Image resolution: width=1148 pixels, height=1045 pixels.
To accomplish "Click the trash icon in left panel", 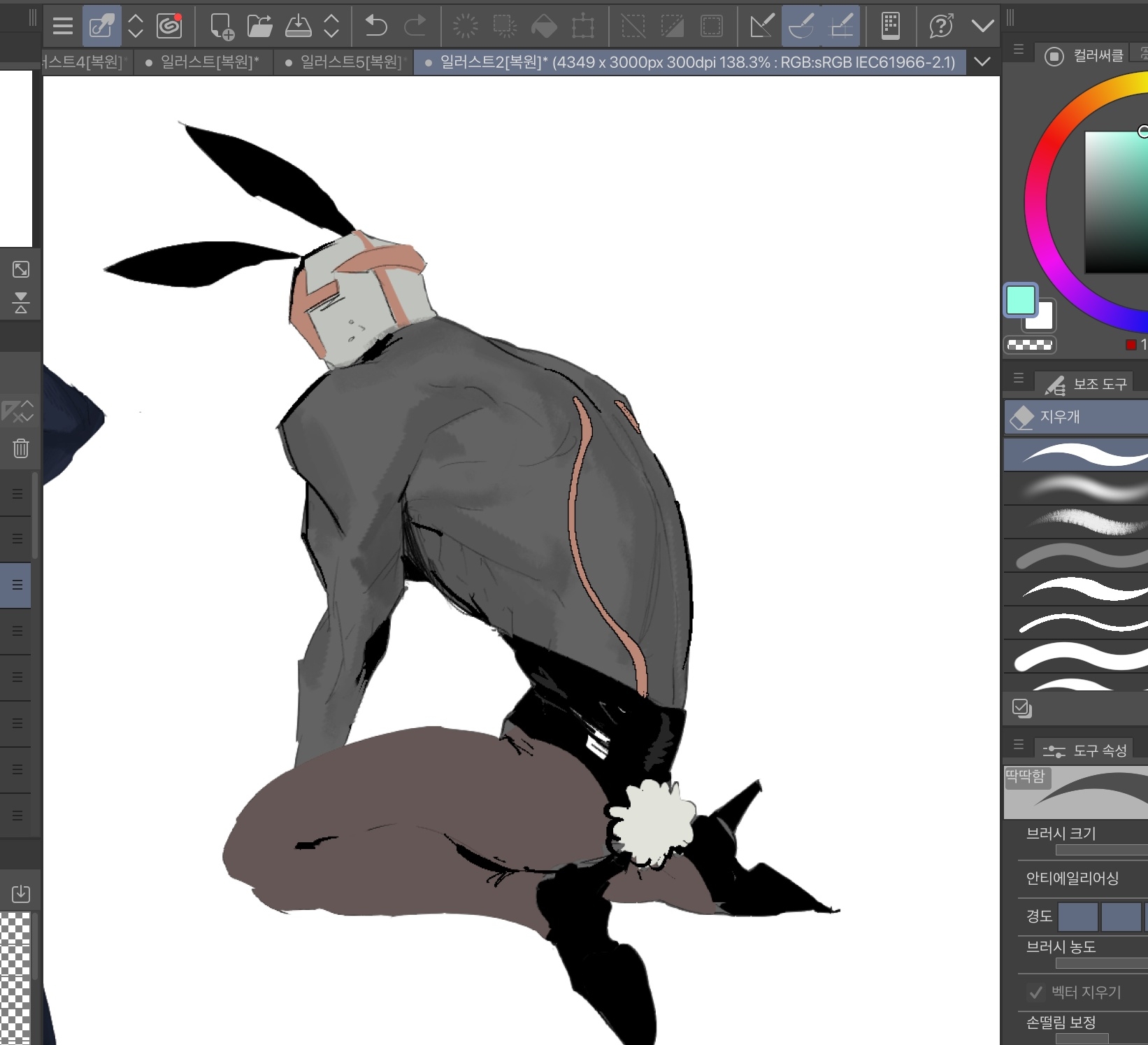I will tap(21, 448).
